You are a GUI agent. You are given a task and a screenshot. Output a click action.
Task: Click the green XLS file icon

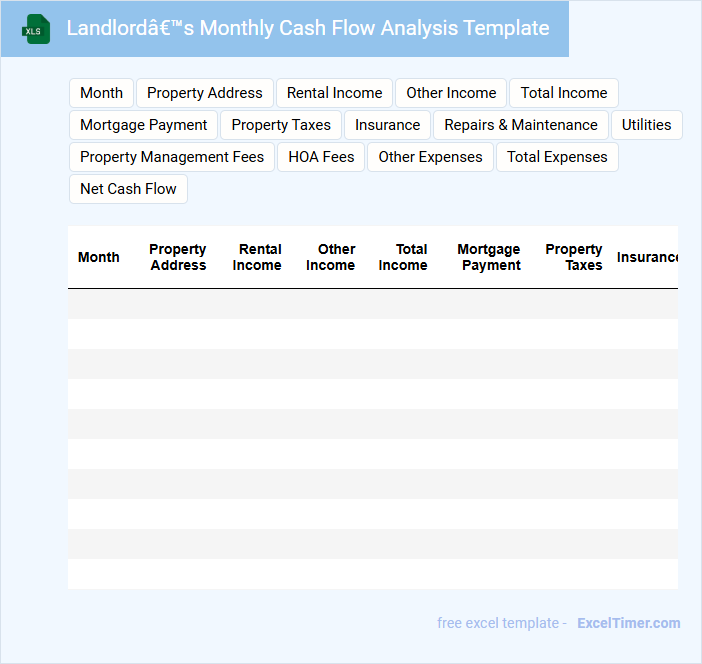tap(36, 29)
